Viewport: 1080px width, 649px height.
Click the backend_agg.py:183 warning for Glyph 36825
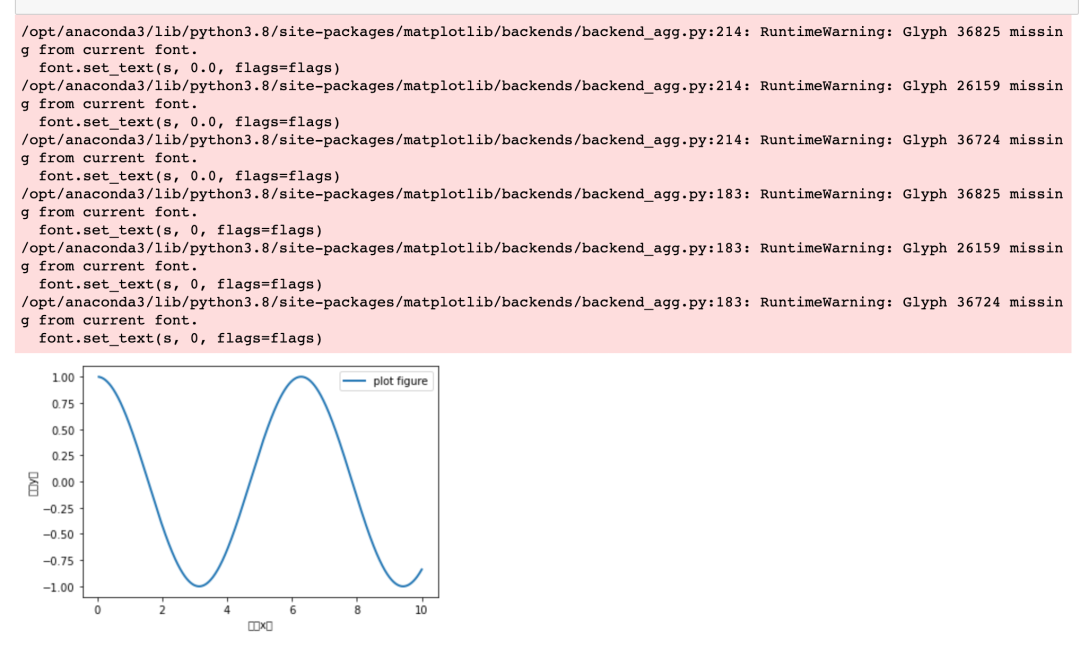pos(542,212)
